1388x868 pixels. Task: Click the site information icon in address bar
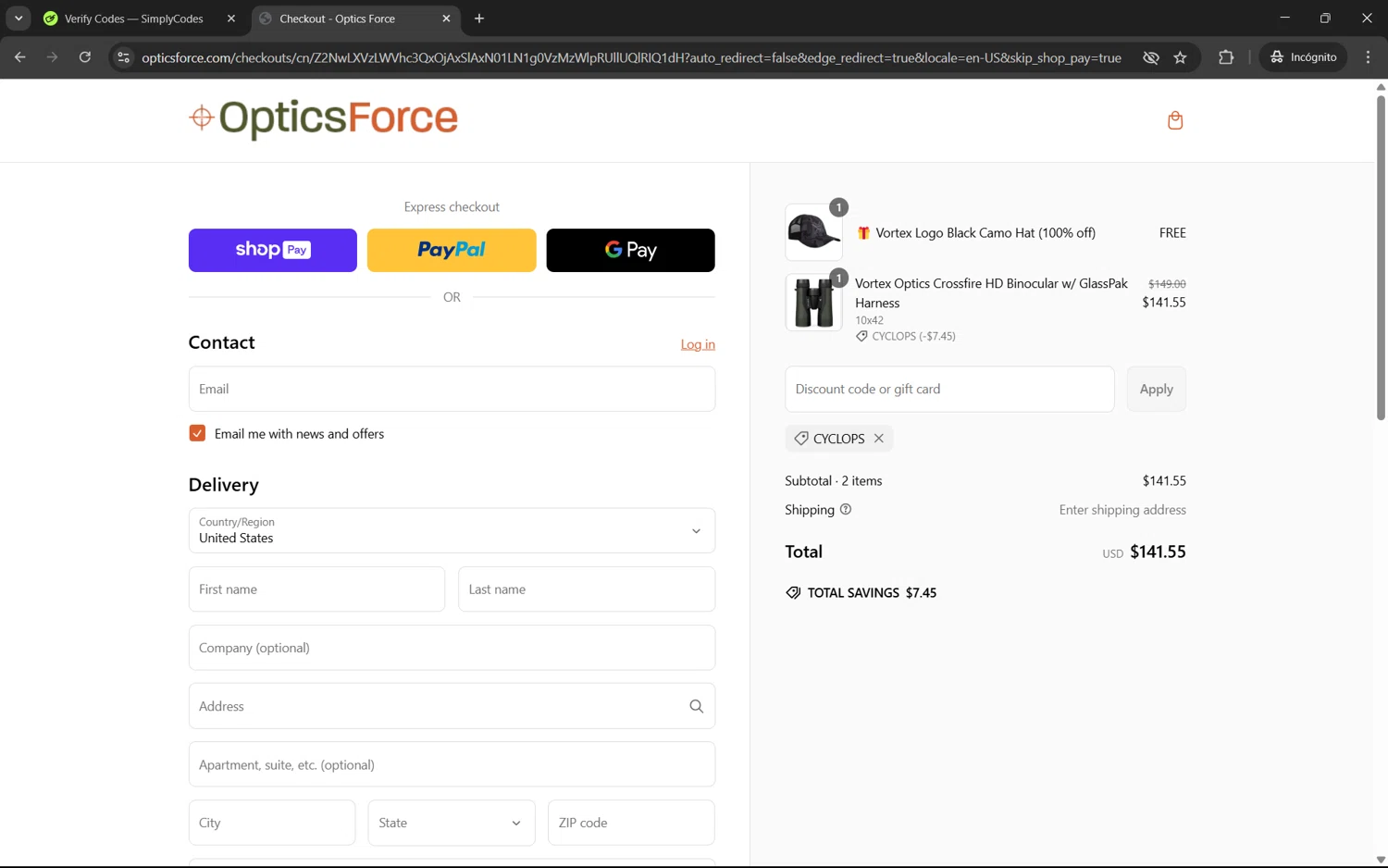[123, 57]
